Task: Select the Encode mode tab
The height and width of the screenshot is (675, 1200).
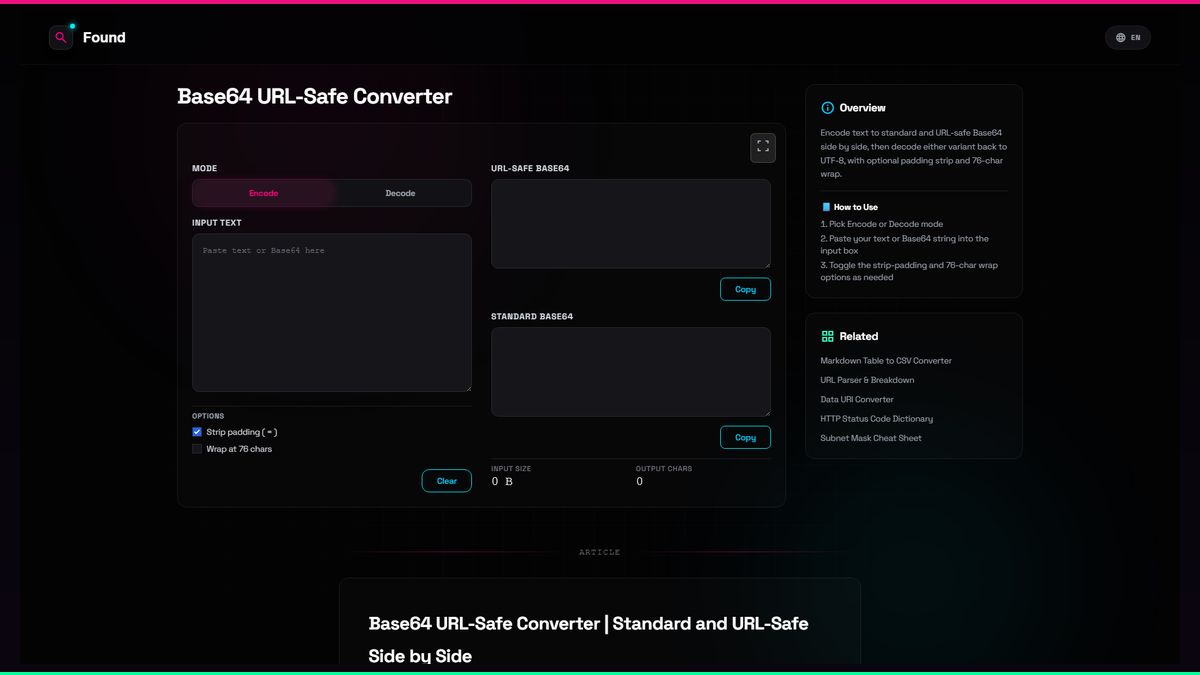Action: [264, 193]
